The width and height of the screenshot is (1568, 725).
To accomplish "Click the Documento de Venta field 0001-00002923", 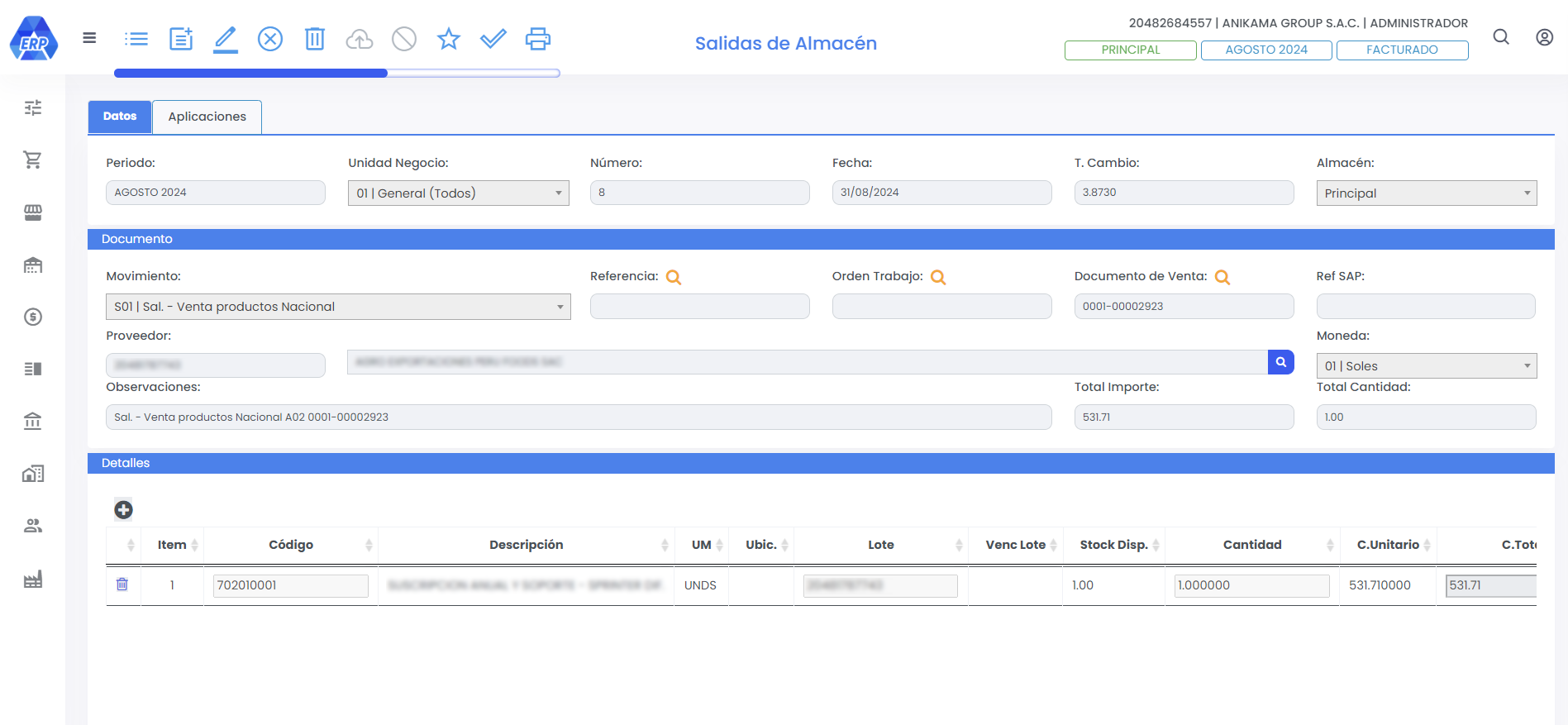I will [1184, 306].
